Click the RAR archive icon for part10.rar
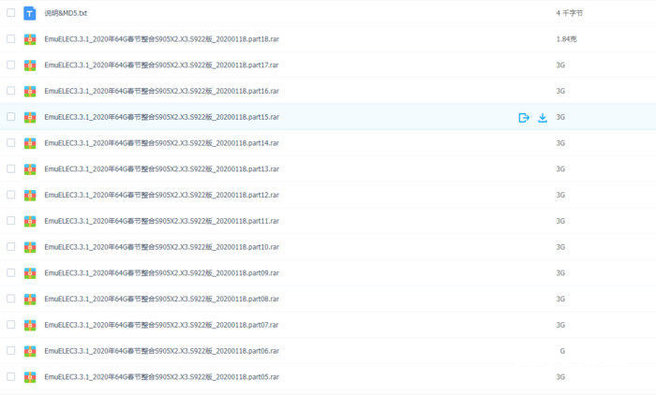Viewport: 656px width, 395px height. click(x=30, y=247)
